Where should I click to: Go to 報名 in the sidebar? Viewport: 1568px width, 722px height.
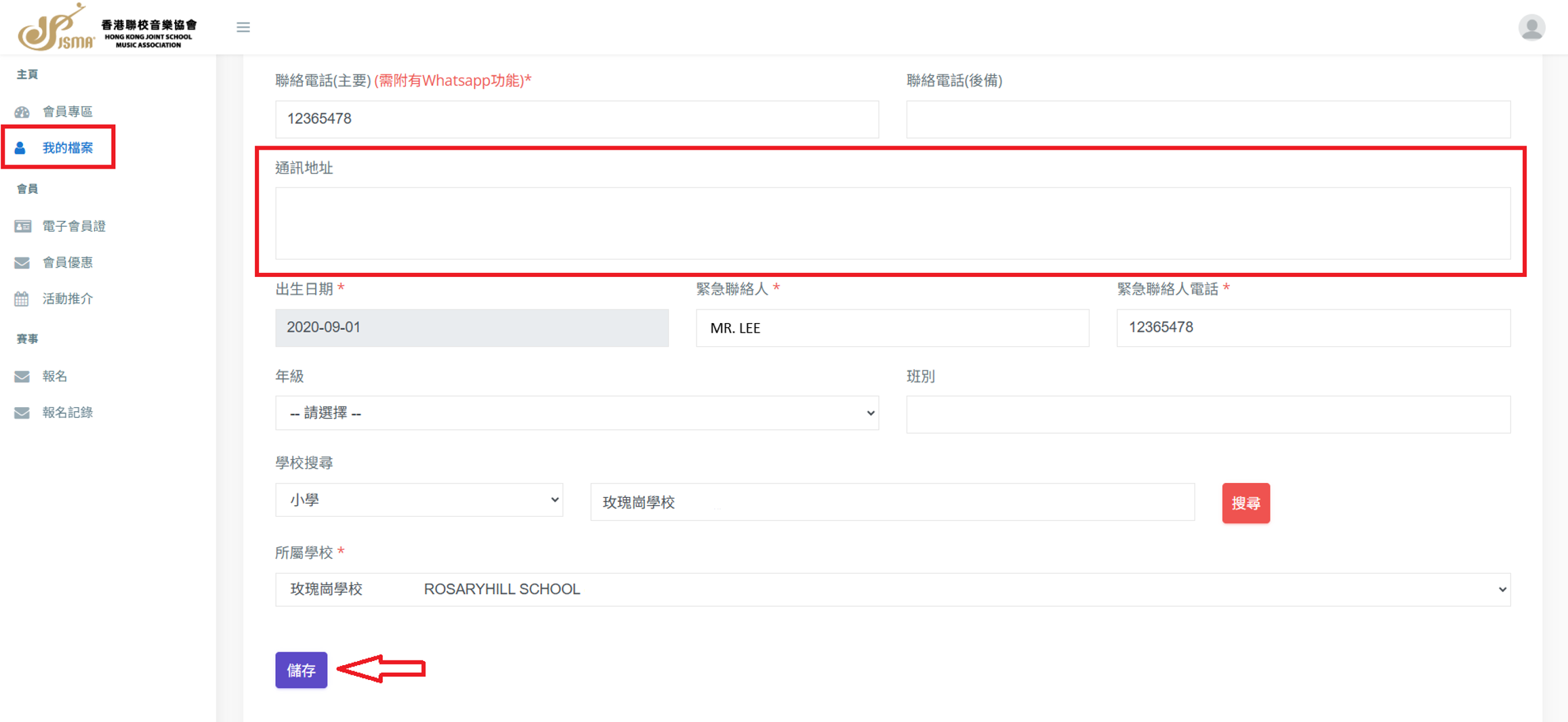(x=54, y=376)
